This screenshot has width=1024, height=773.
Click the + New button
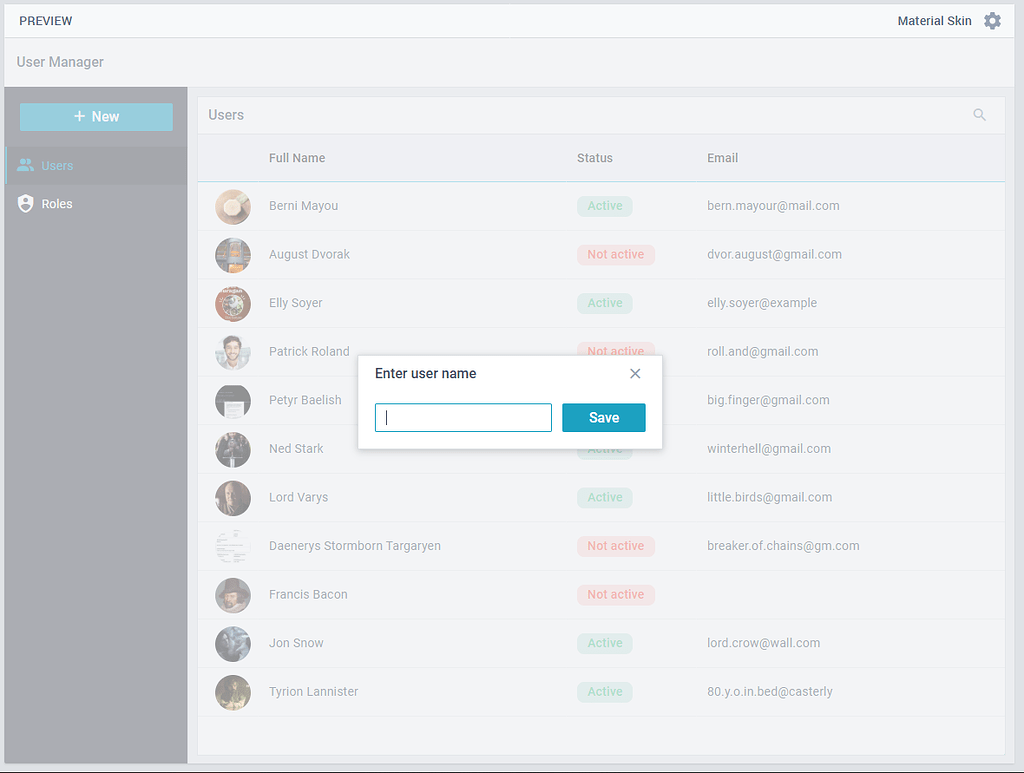(96, 117)
